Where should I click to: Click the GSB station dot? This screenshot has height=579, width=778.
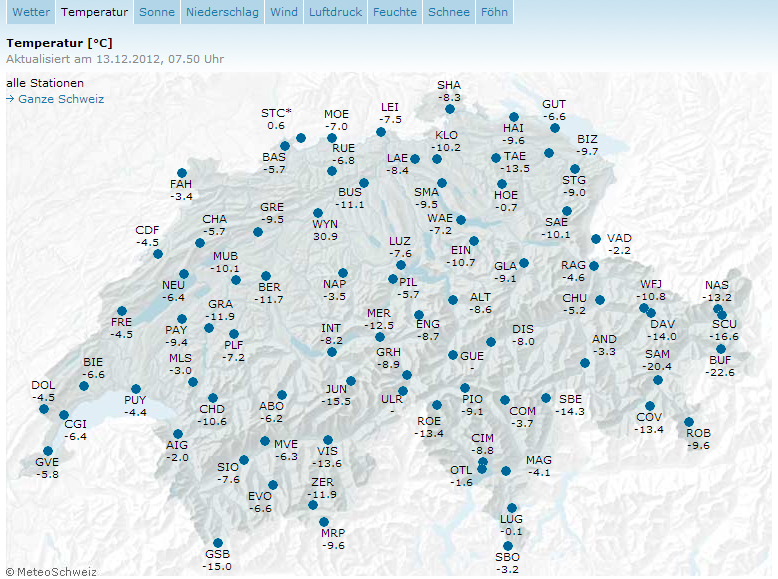coord(218,543)
